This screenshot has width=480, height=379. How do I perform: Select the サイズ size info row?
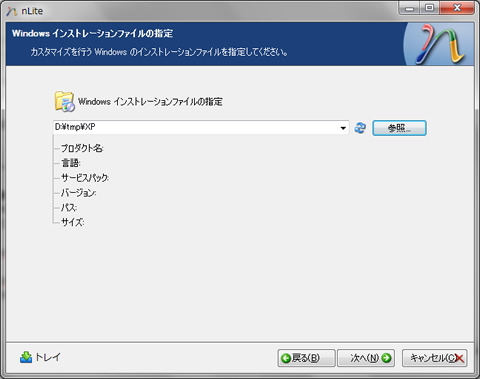pyautogui.click(x=72, y=222)
